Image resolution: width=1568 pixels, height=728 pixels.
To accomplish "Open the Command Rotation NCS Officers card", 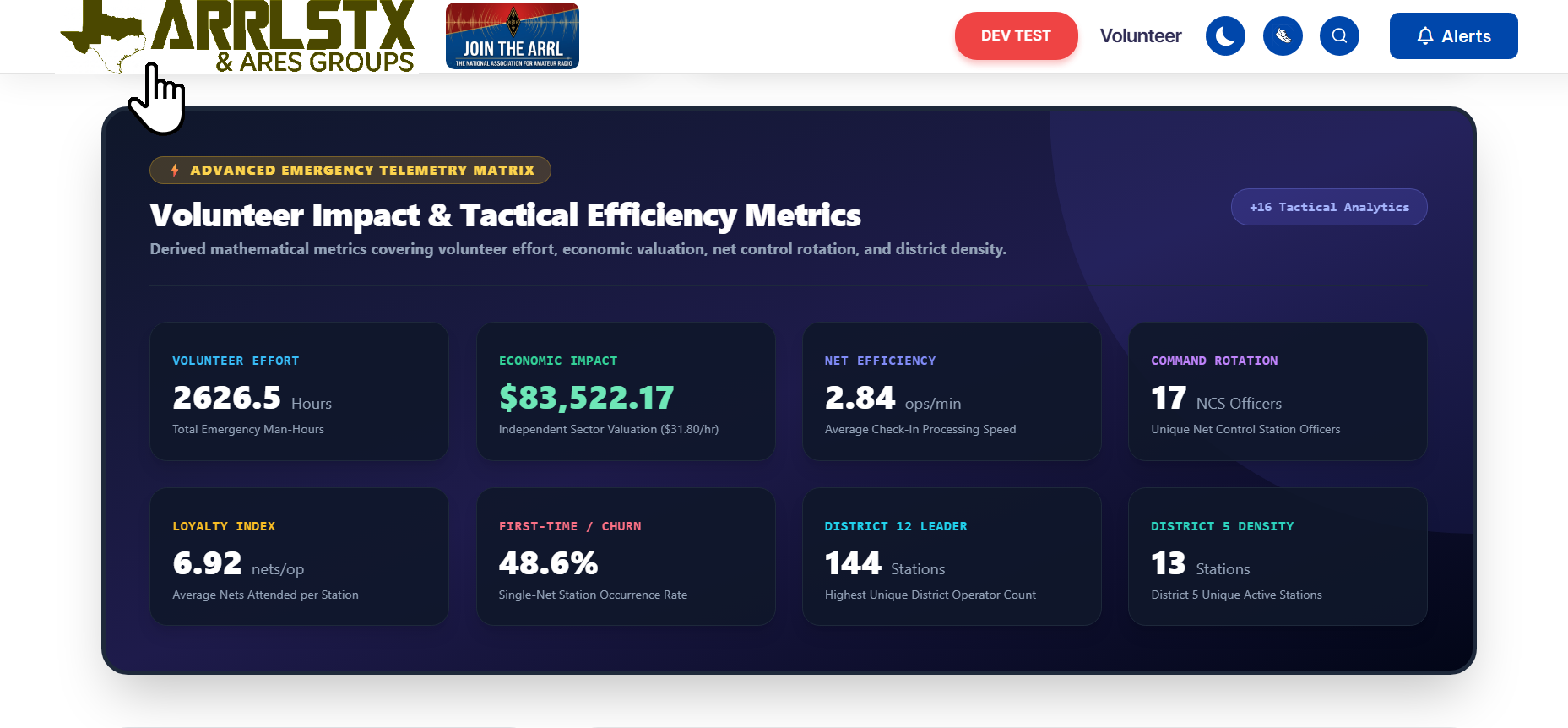I will (1278, 391).
